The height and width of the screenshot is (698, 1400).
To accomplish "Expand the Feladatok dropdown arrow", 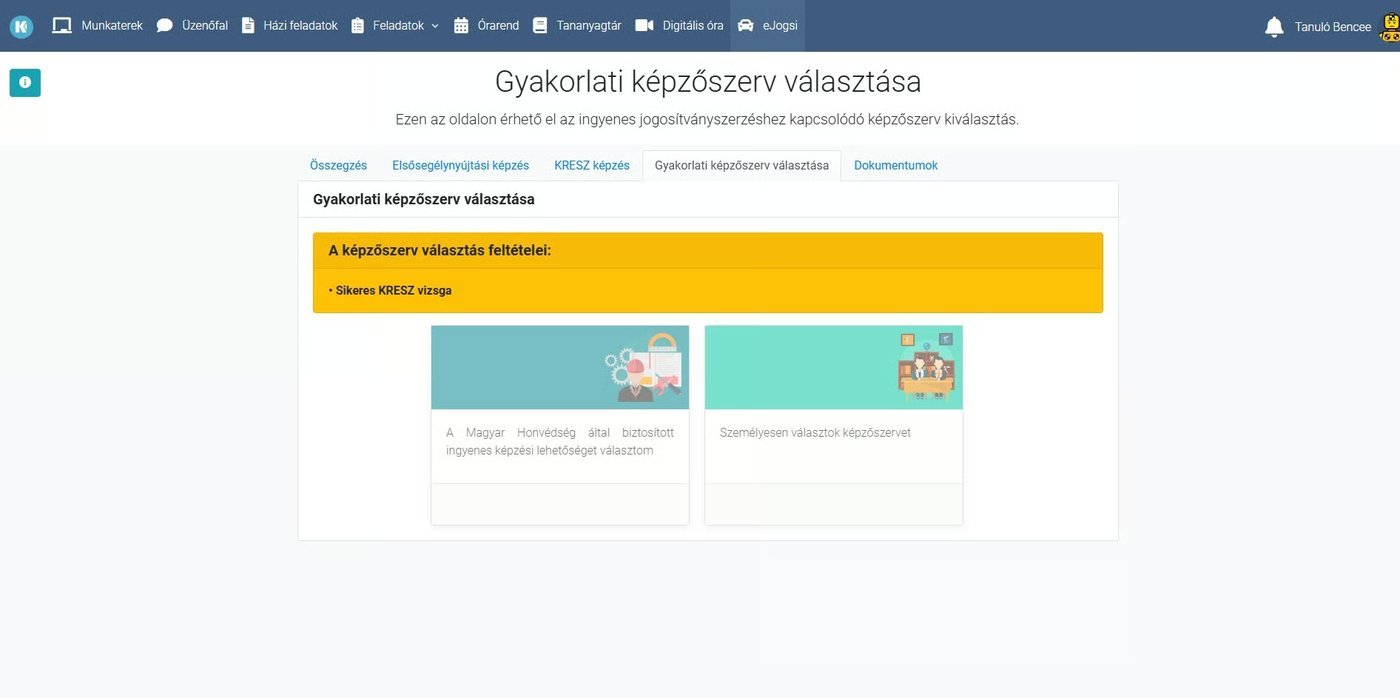I will pos(435,27).
